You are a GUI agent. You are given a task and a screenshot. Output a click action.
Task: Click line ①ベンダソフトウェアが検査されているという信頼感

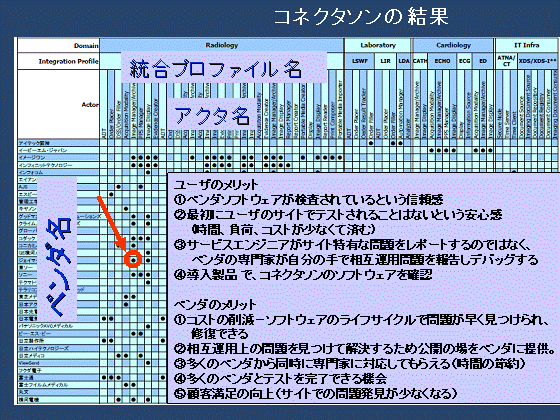[309, 200]
